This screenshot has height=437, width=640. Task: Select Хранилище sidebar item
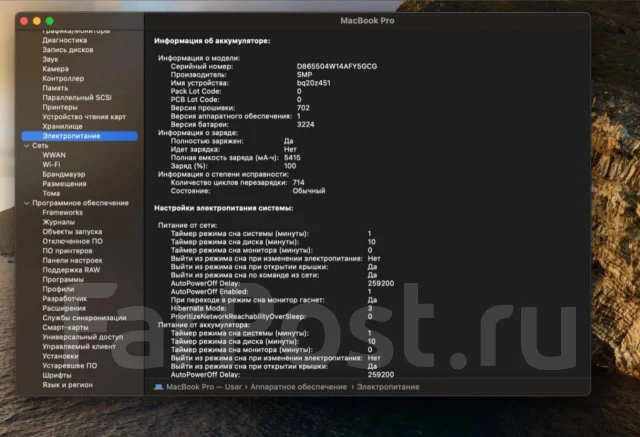point(62,126)
